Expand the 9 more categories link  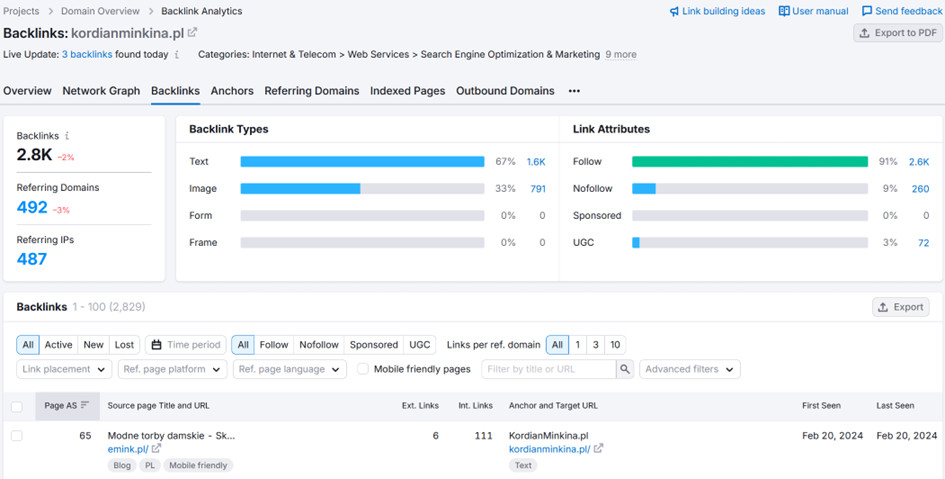pyautogui.click(x=621, y=54)
